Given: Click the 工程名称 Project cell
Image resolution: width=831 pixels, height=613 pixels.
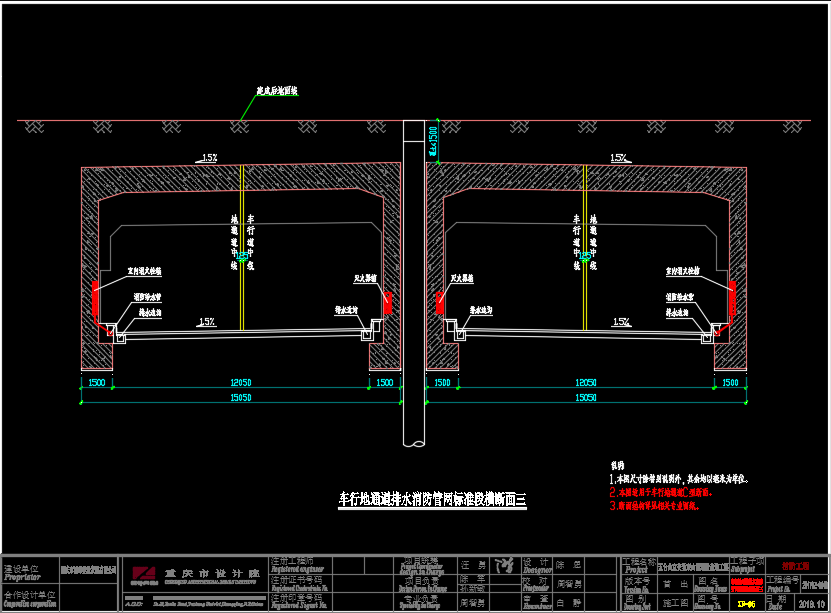Looking at the screenshot, I should (x=639, y=565).
